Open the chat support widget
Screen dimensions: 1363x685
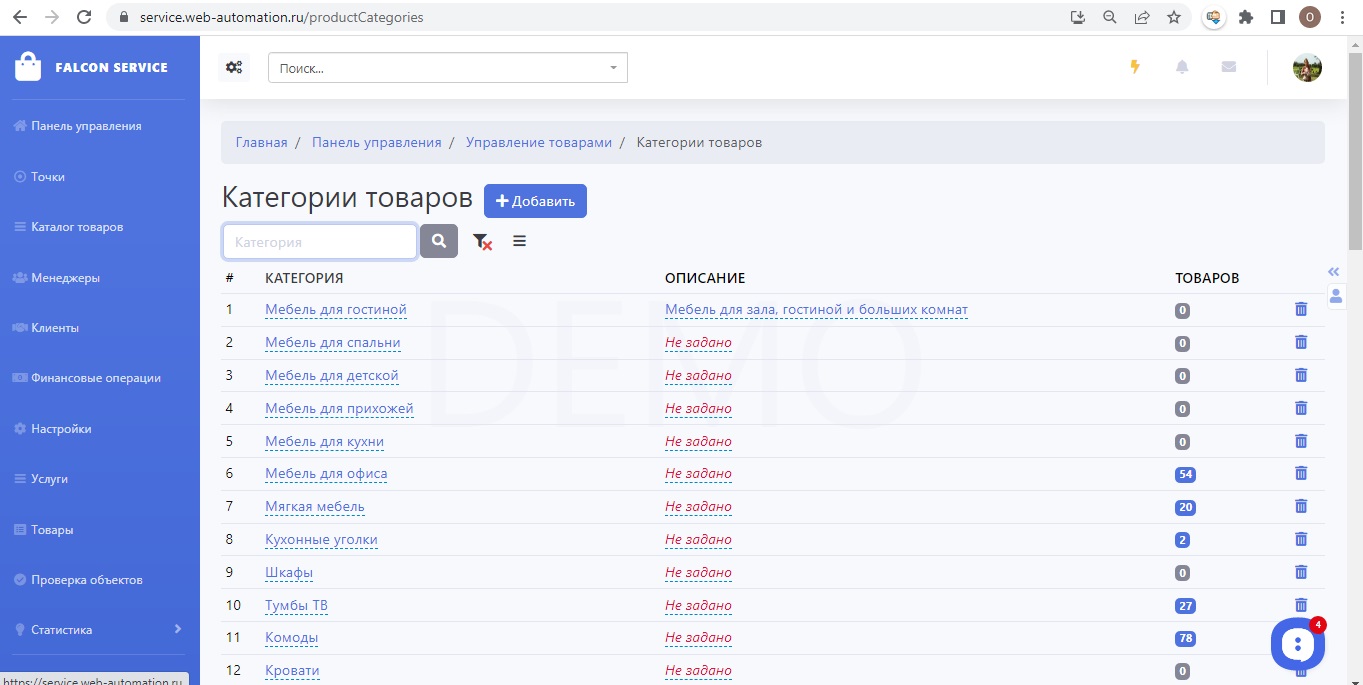tap(1297, 644)
